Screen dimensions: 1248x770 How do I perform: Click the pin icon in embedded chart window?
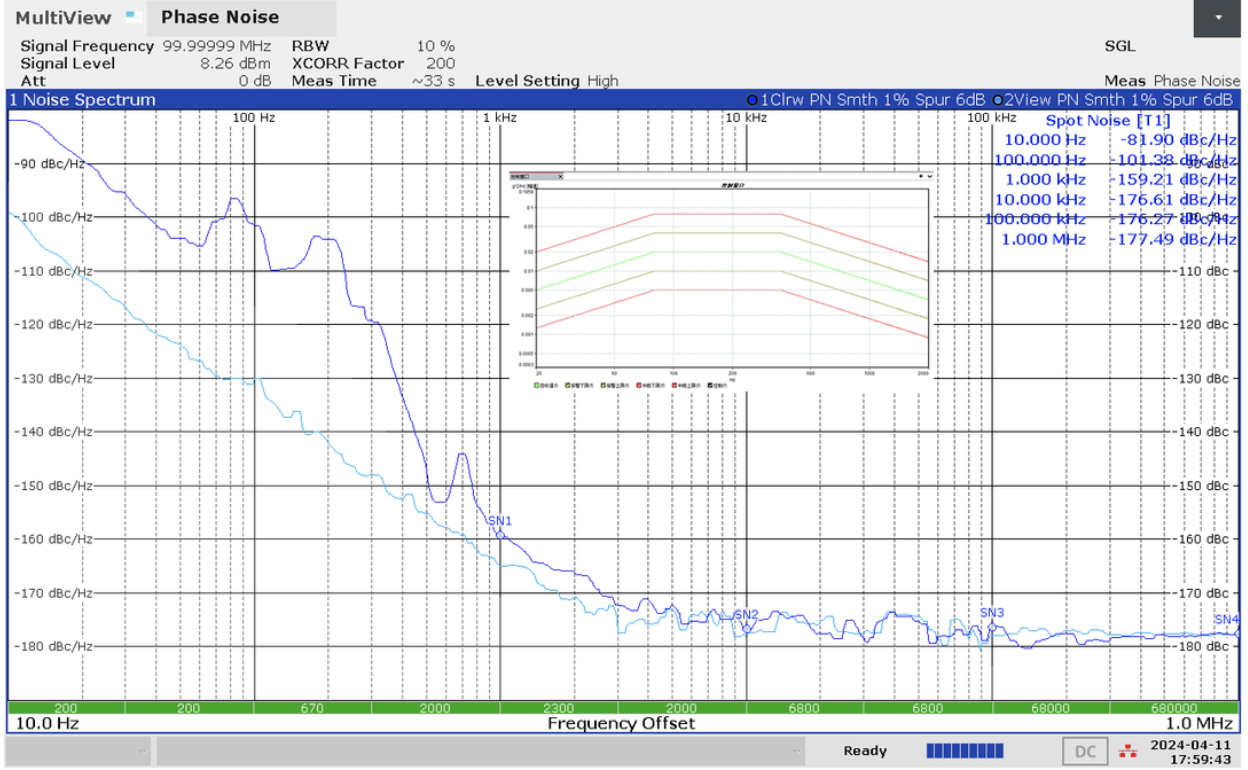921,176
